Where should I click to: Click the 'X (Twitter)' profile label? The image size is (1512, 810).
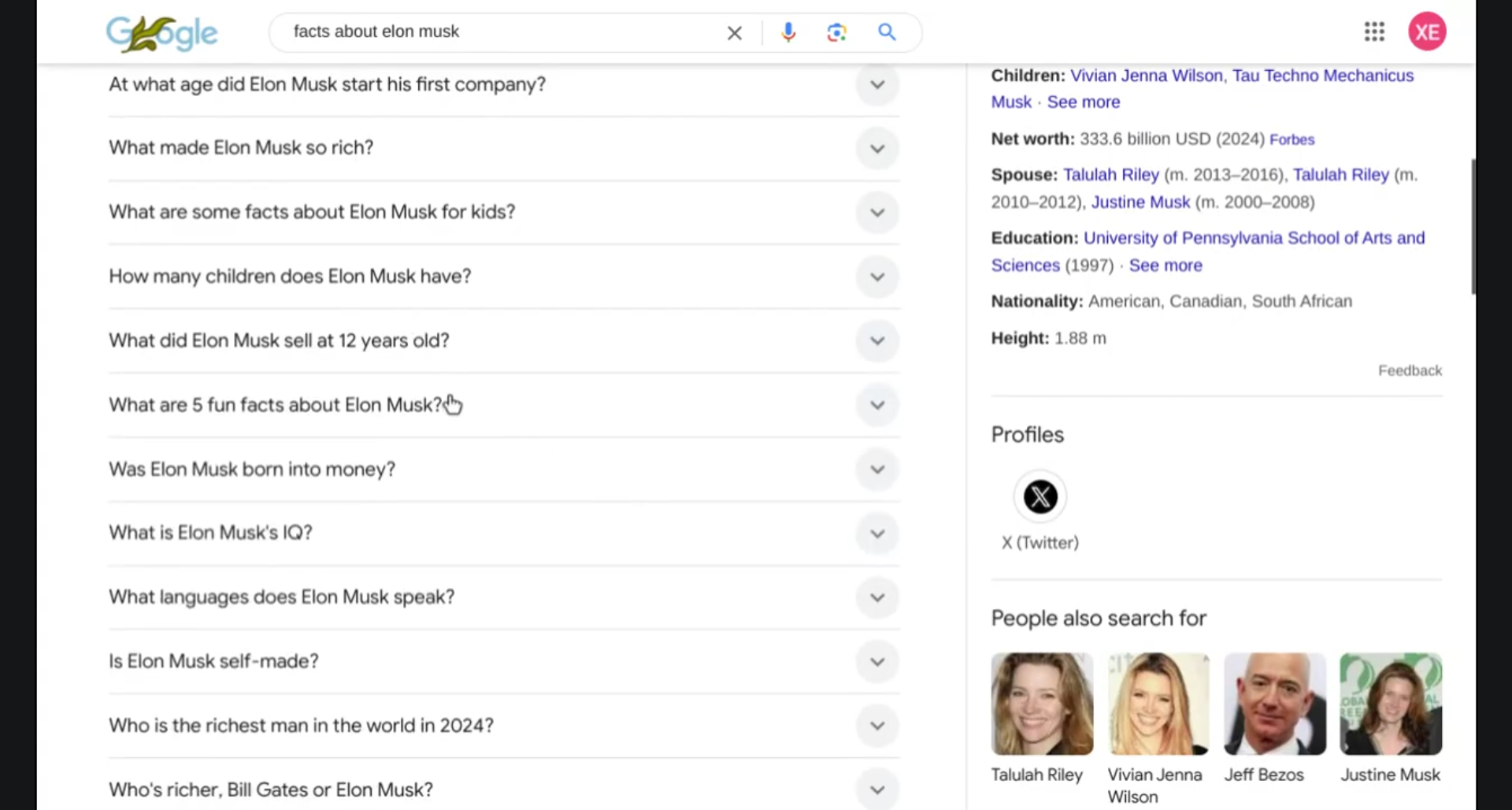click(1040, 543)
